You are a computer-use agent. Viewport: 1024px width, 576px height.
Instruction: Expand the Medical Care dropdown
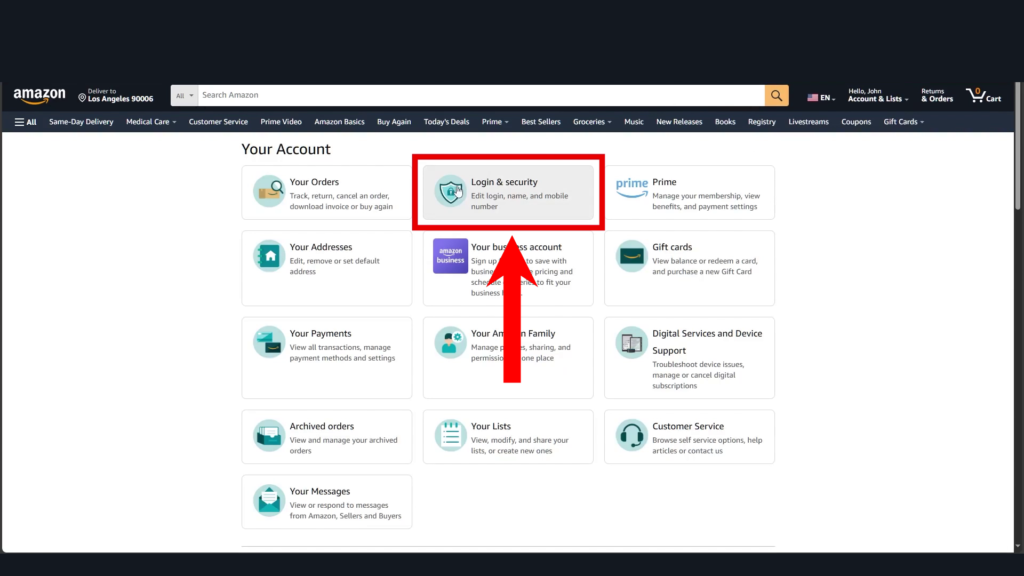tap(151, 122)
